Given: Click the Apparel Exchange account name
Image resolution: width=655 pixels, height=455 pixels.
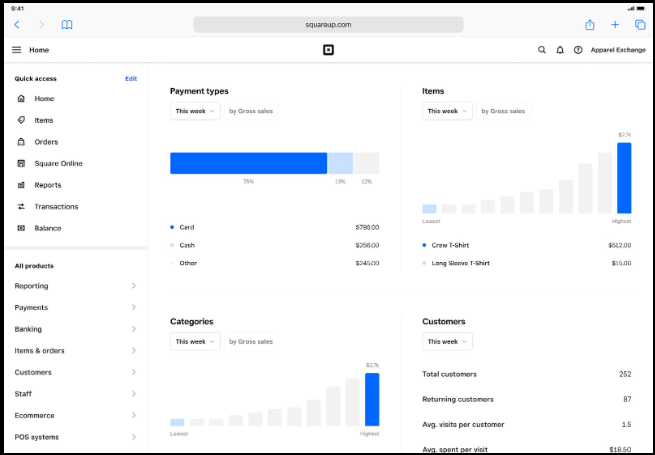Looking at the screenshot, I should click(x=618, y=50).
